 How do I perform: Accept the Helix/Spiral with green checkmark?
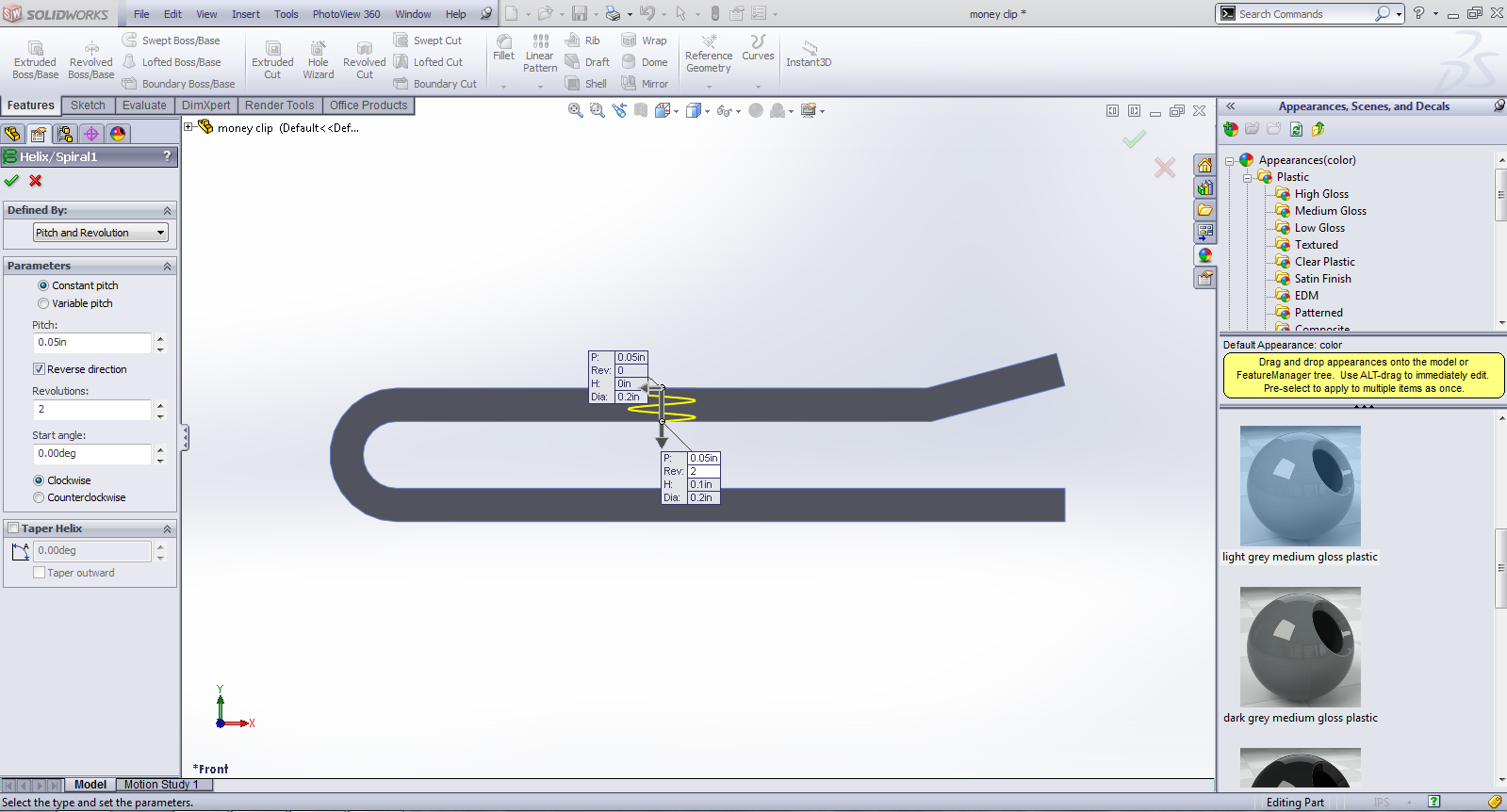11,181
